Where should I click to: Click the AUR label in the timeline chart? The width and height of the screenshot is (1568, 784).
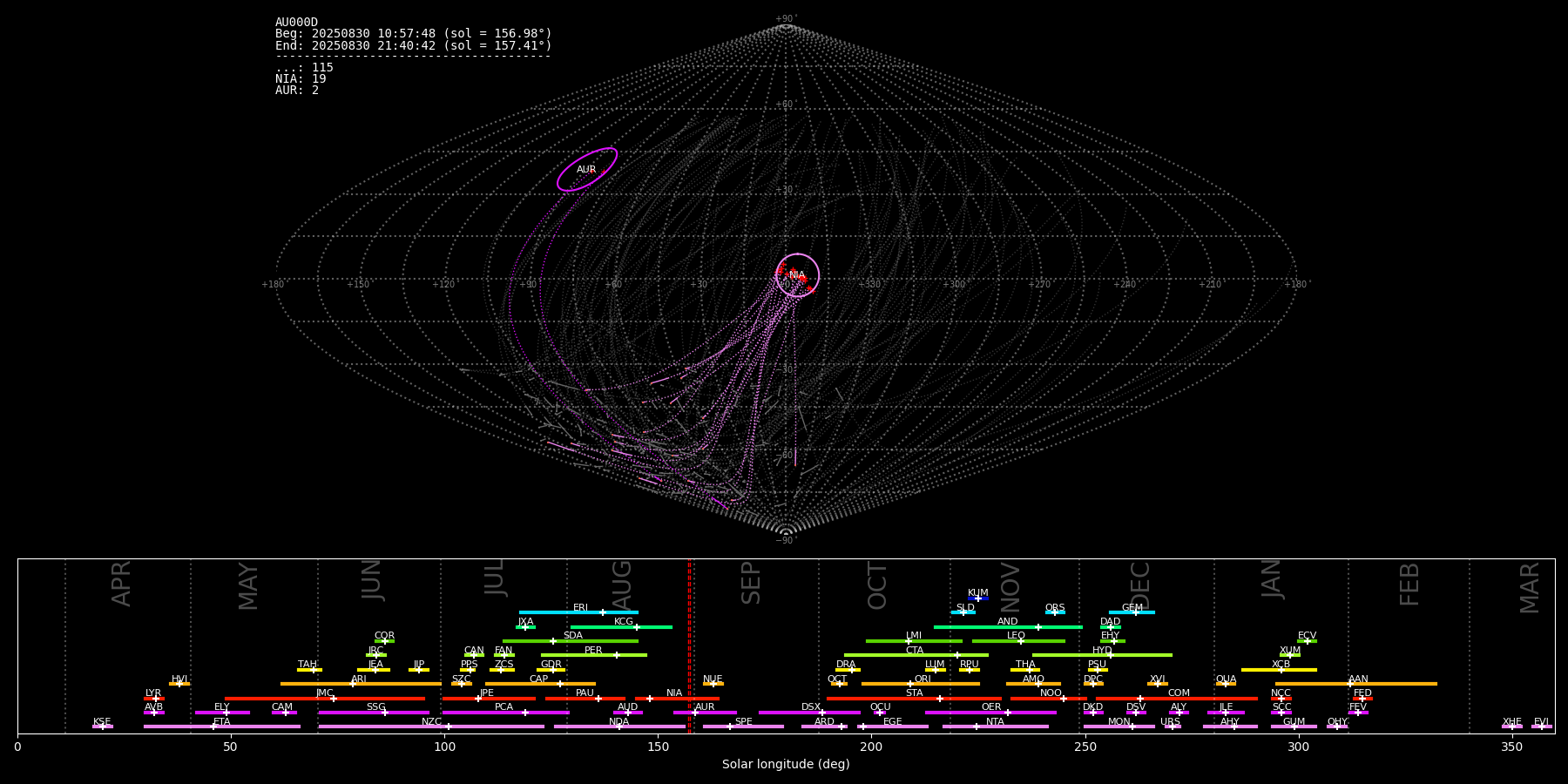coord(705,707)
